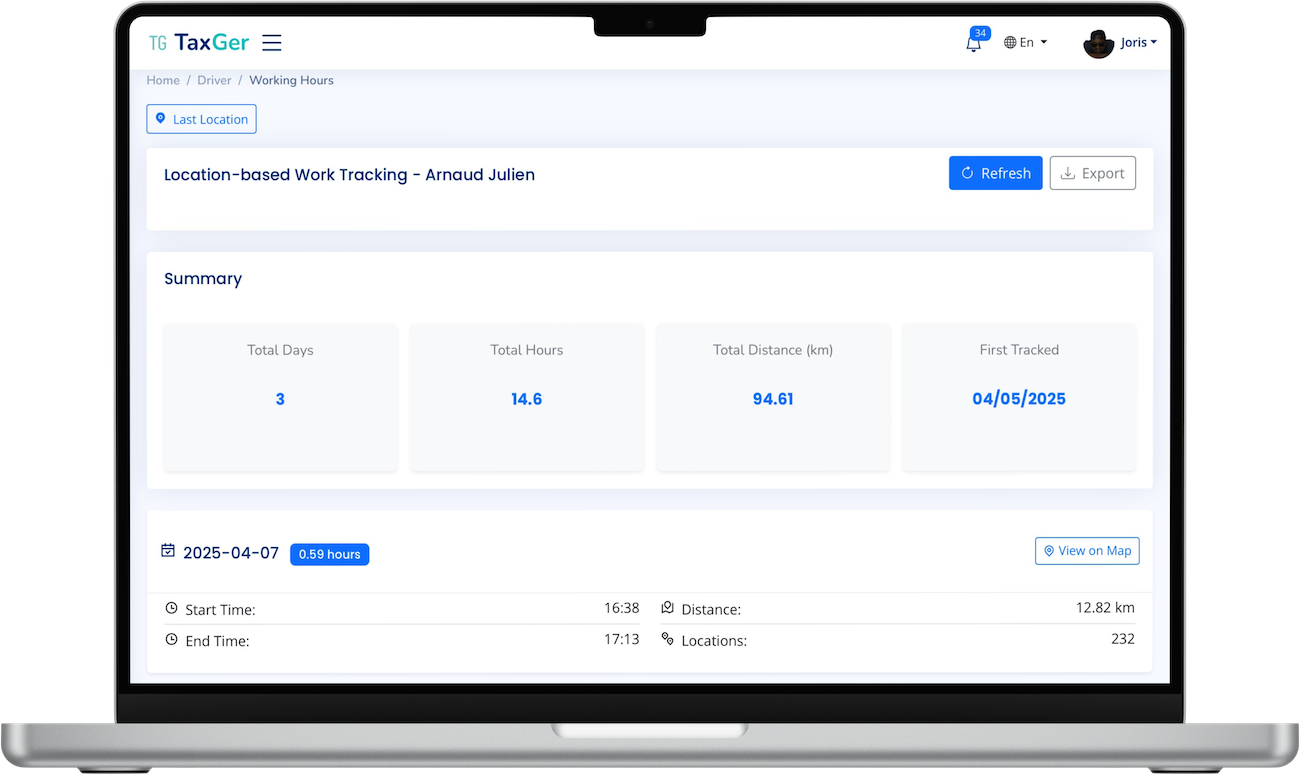Open Last Location button
The width and height of the screenshot is (1300, 774).
(201, 119)
